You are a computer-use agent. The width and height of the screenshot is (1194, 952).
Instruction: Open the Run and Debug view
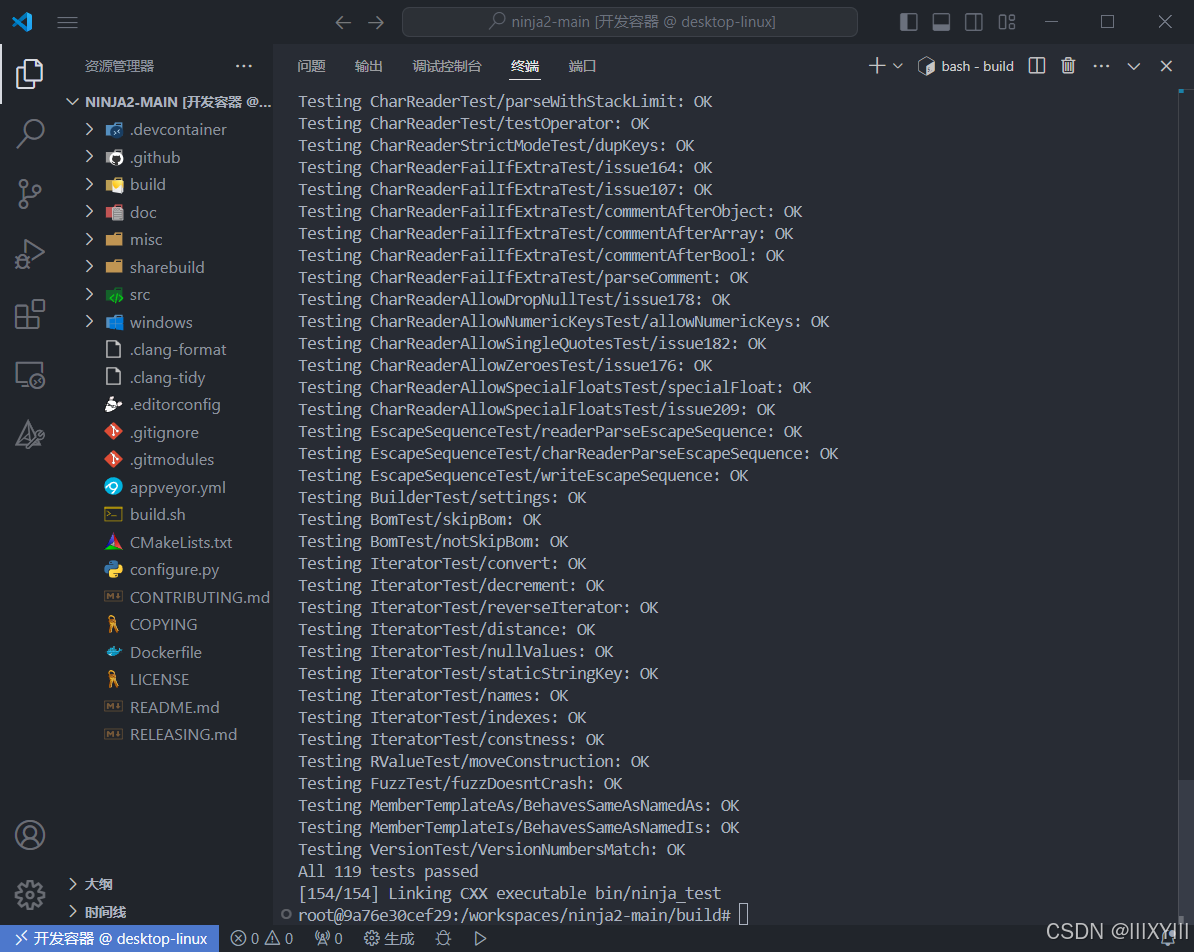[29, 254]
